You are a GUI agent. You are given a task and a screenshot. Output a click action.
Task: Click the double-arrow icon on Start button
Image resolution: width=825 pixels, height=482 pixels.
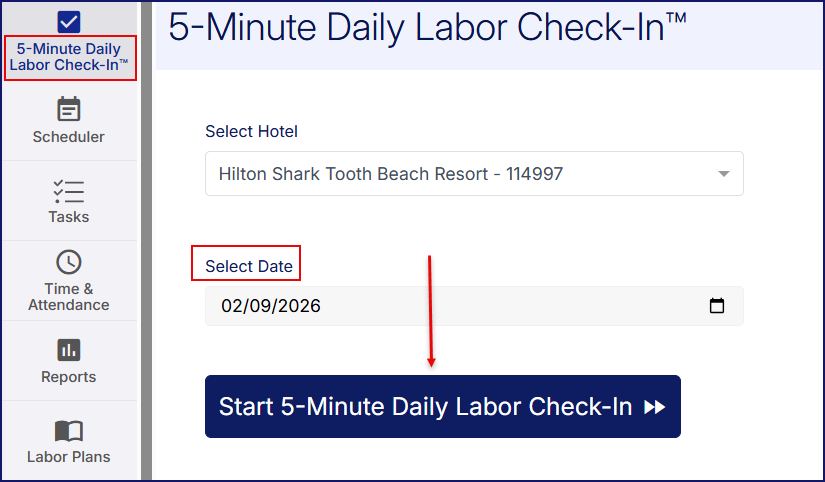pyautogui.click(x=655, y=407)
